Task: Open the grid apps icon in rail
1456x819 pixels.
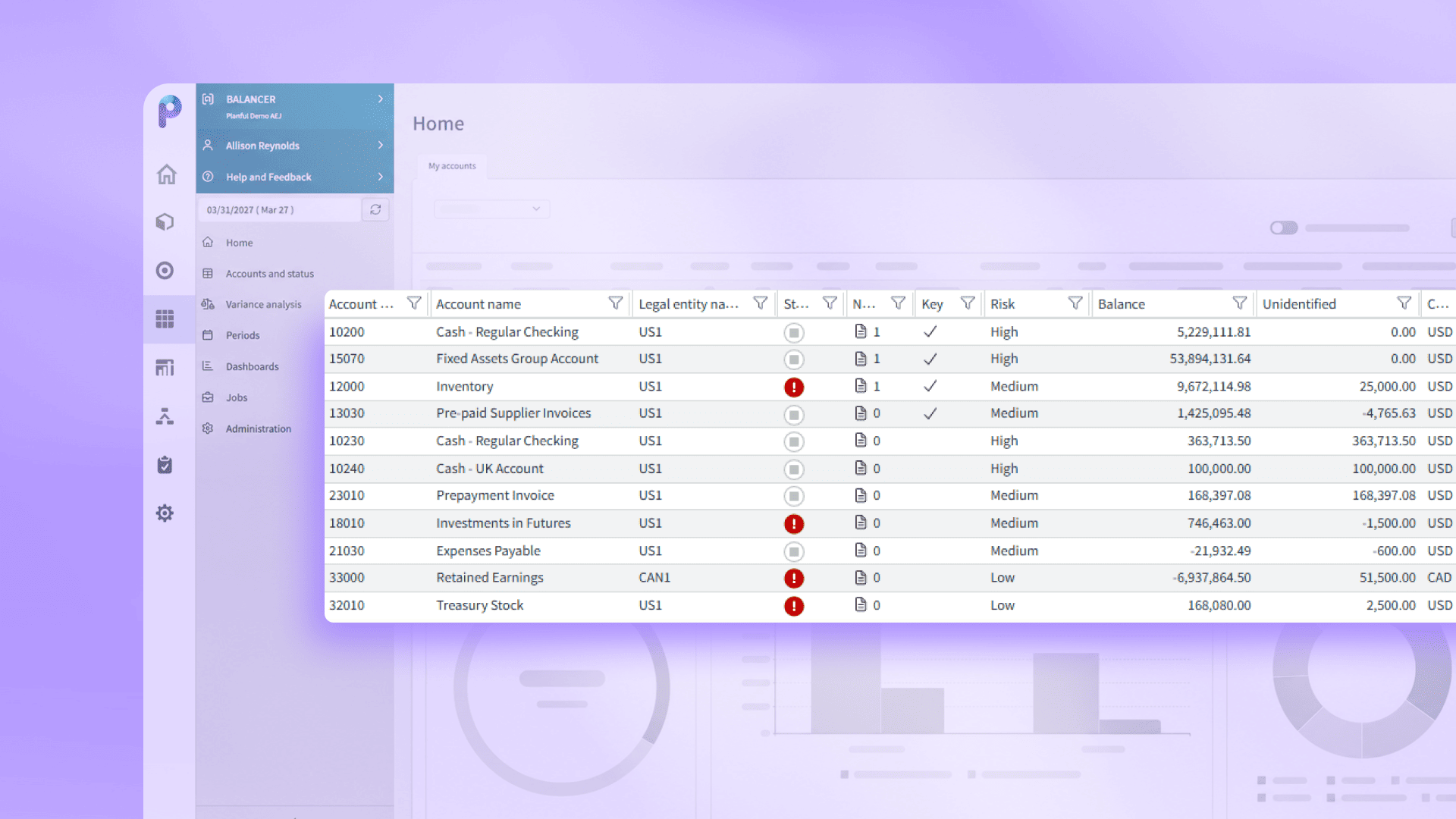Action: (x=165, y=319)
